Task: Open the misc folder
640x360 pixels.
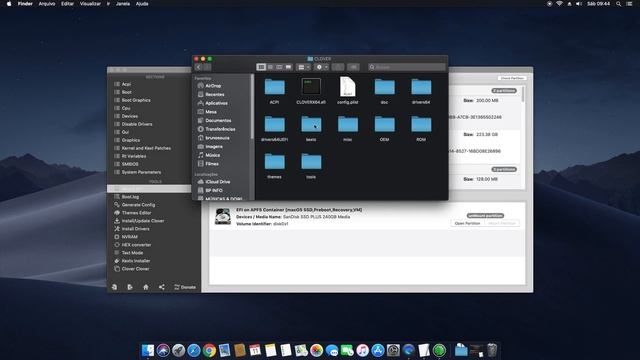Action: click(348, 124)
